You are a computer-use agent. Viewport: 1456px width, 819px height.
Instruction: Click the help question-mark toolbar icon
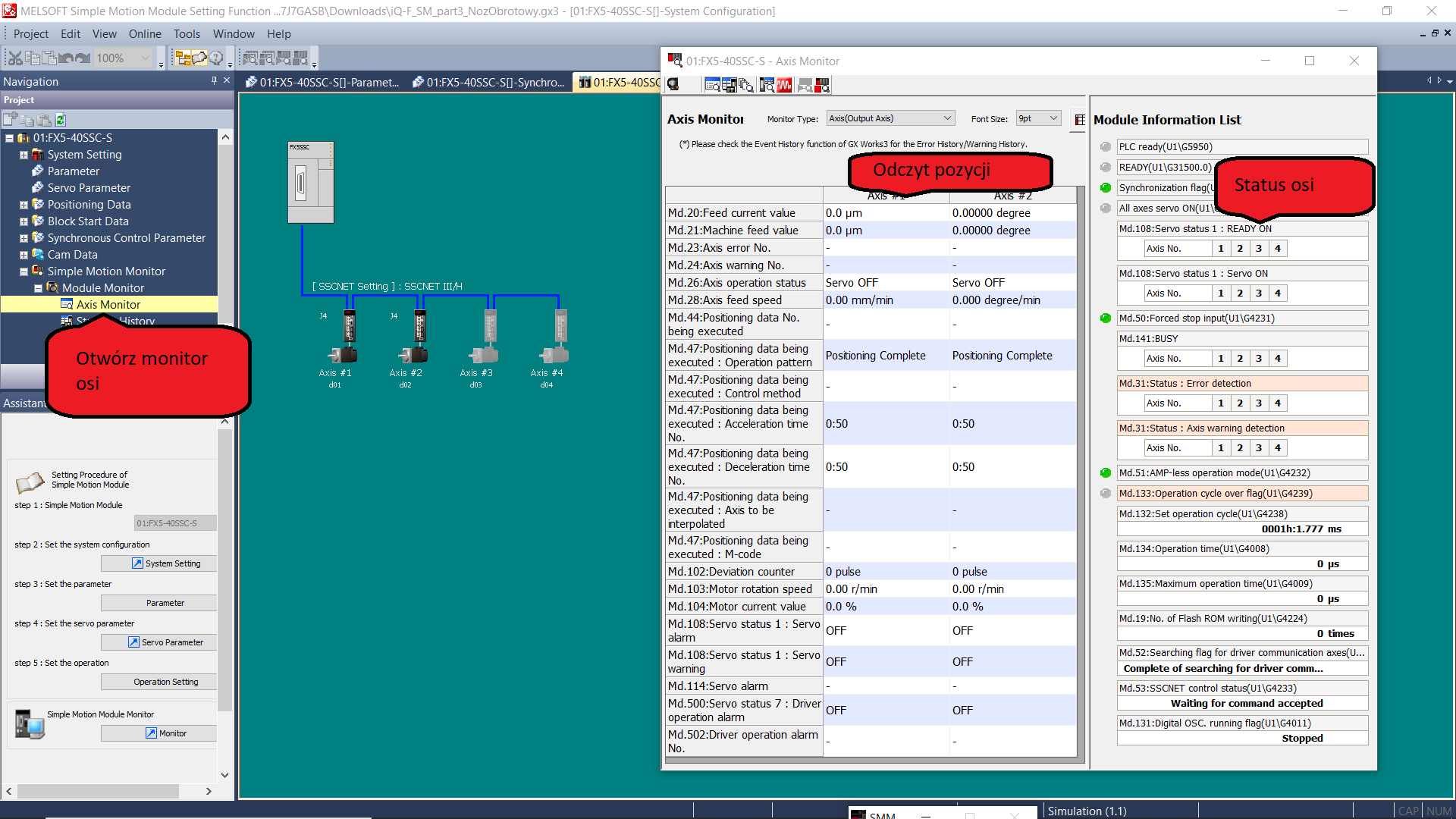click(x=216, y=58)
